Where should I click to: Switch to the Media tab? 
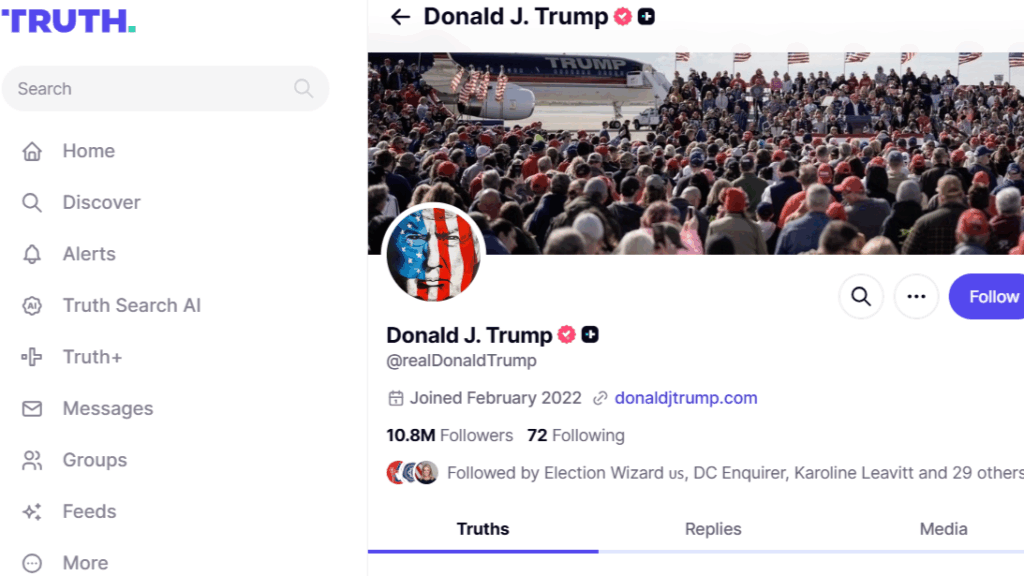(943, 529)
